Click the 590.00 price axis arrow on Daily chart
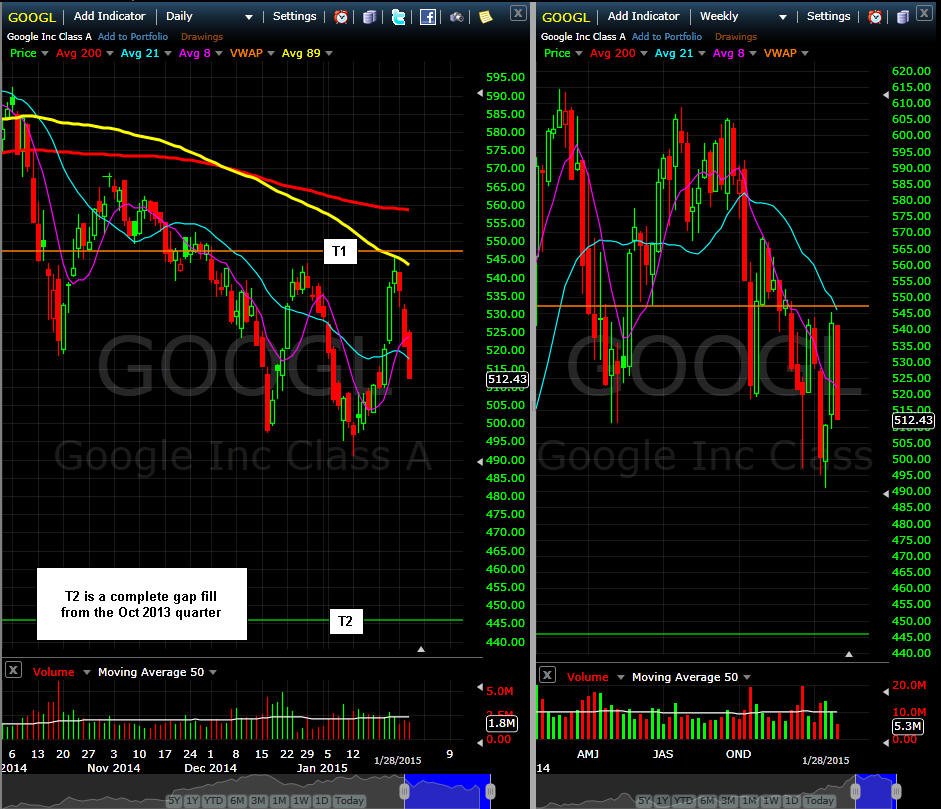The width and height of the screenshot is (941, 809). [480, 94]
